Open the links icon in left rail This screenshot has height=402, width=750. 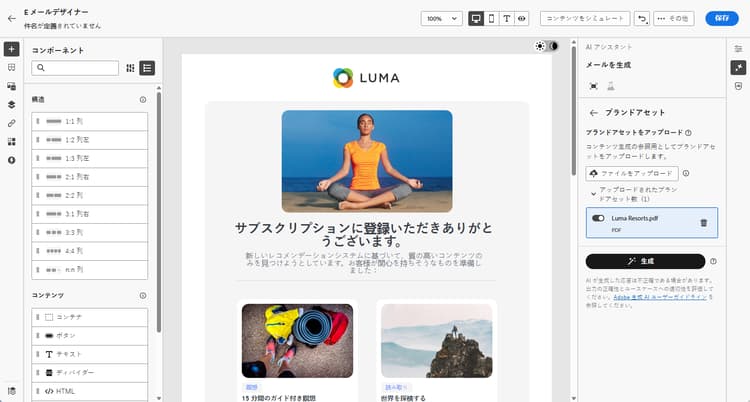11,123
